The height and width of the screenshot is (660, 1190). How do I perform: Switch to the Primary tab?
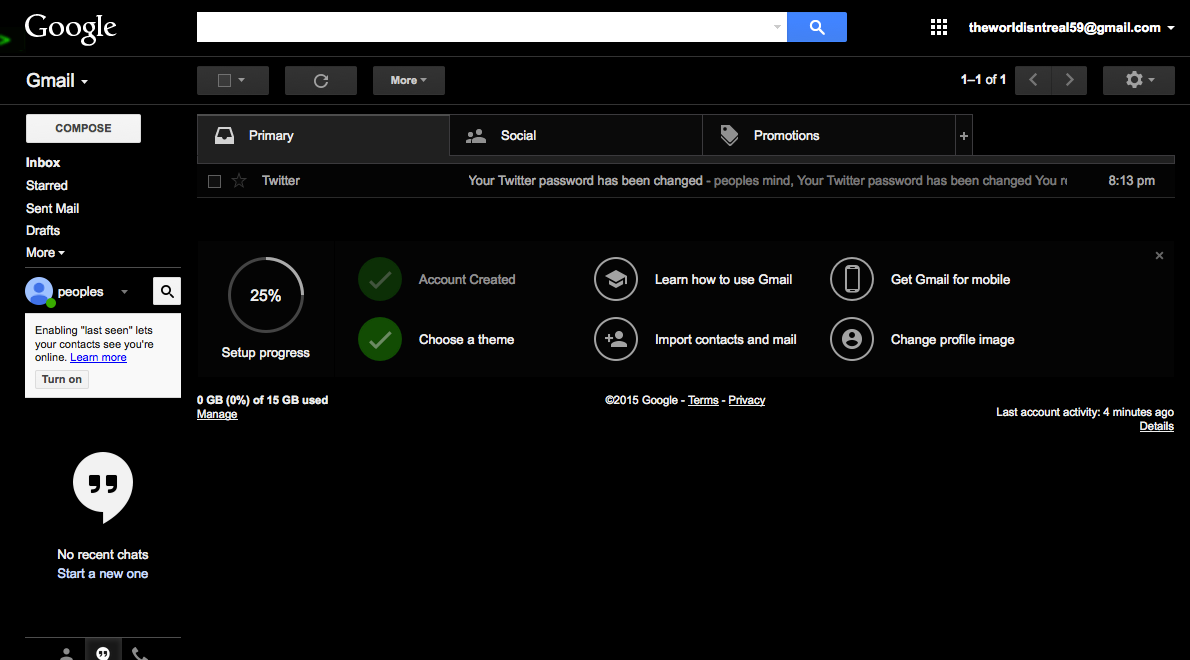tap(323, 136)
